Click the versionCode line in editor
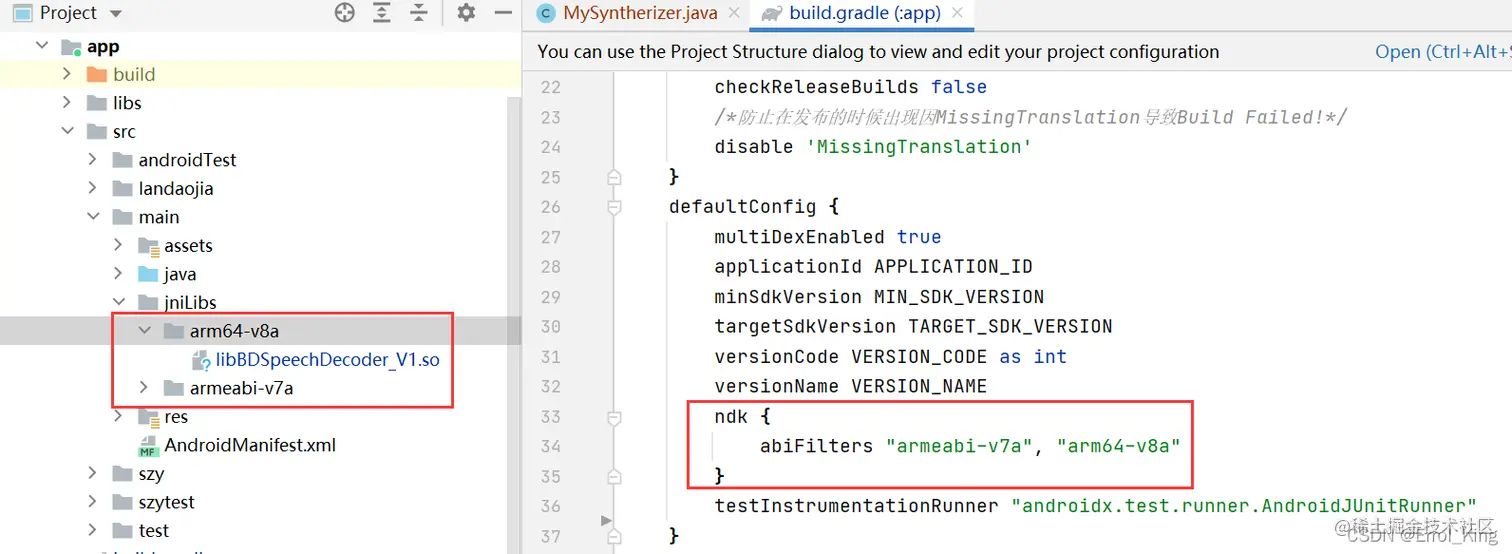The height and width of the screenshot is (554, 1512). tap(891, 357)
